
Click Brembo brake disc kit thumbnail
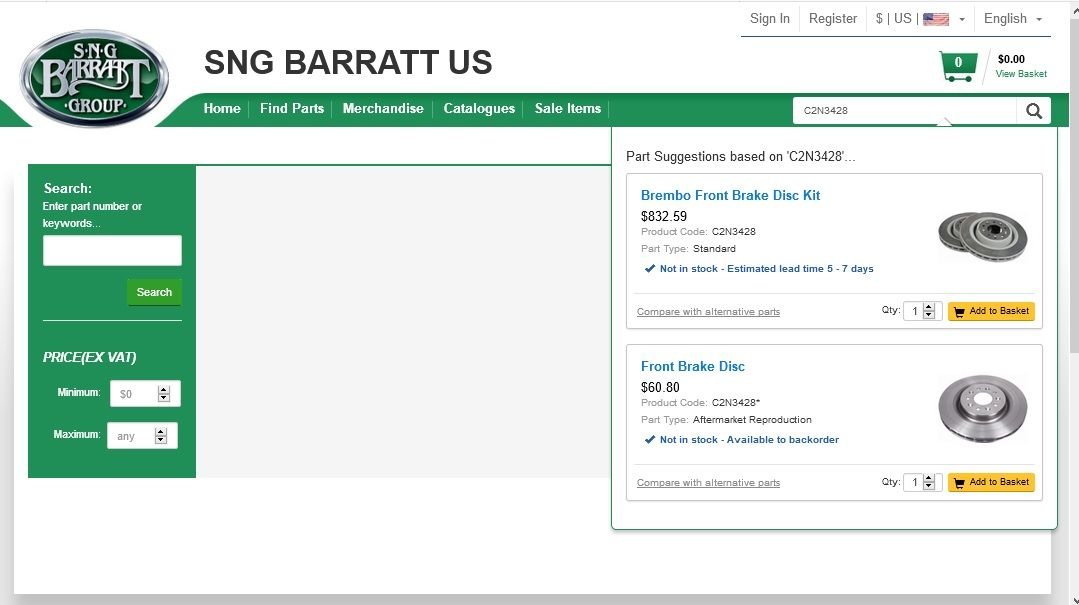point(982,236)
